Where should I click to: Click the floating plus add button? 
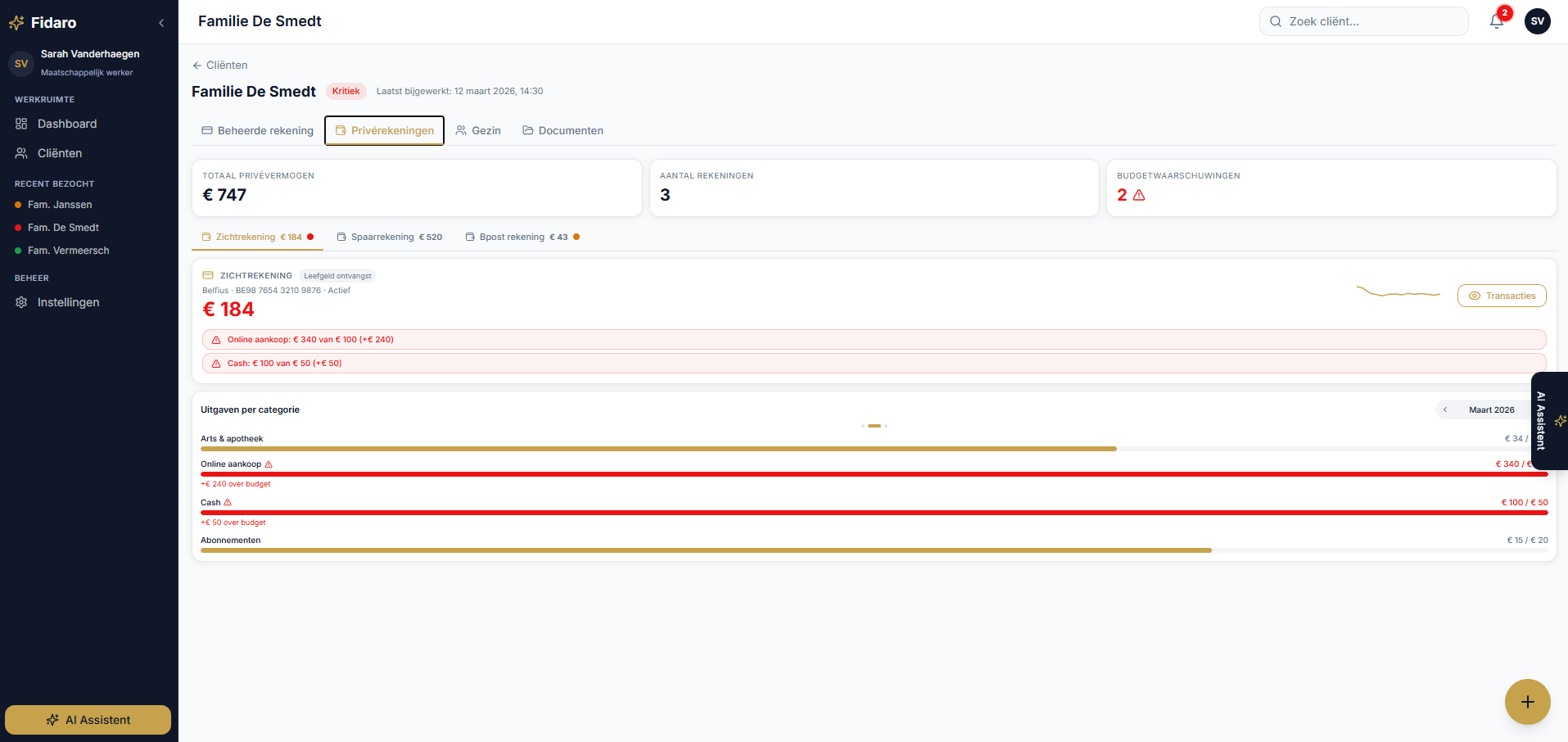click(1527, 702)
